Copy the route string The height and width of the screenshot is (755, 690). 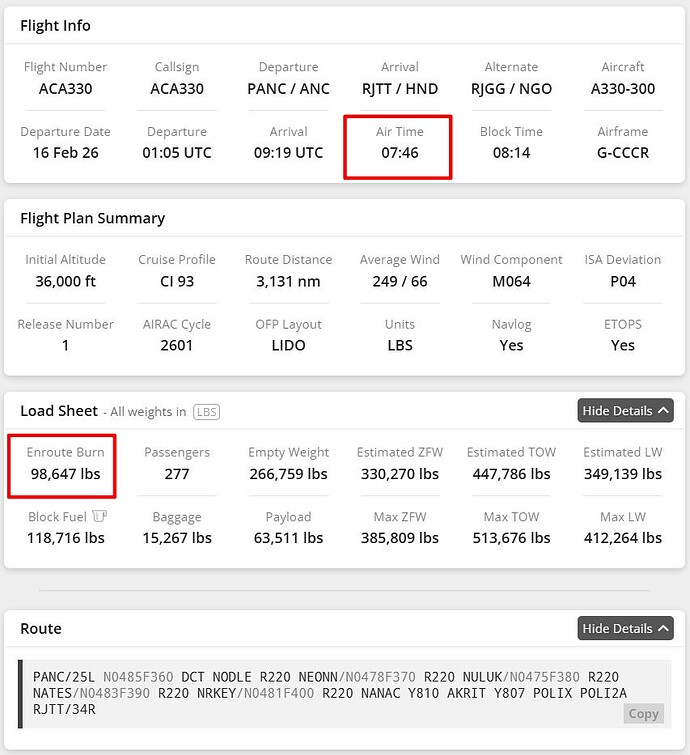[643, 713]
